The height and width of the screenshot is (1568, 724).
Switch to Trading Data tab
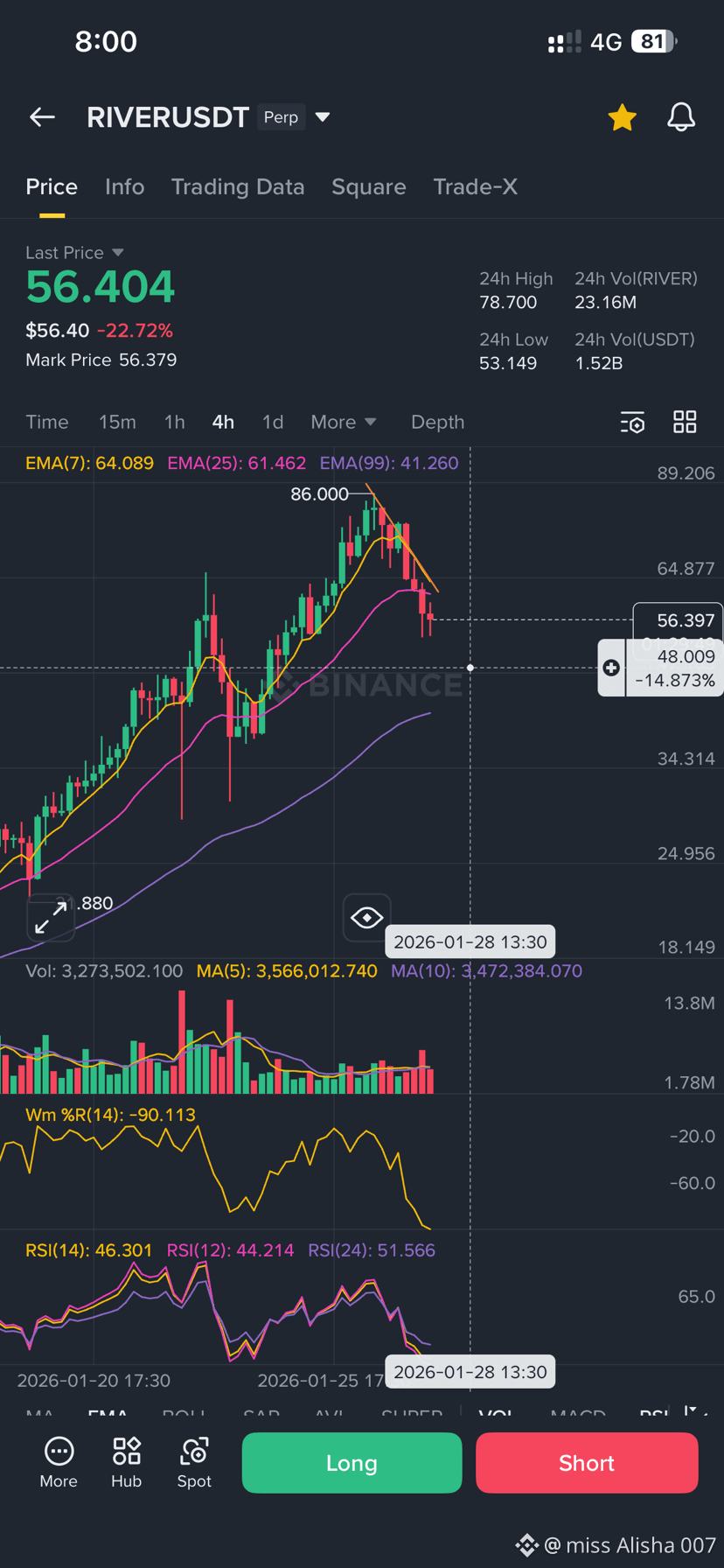pyautogui.click(x=238, y=187)
